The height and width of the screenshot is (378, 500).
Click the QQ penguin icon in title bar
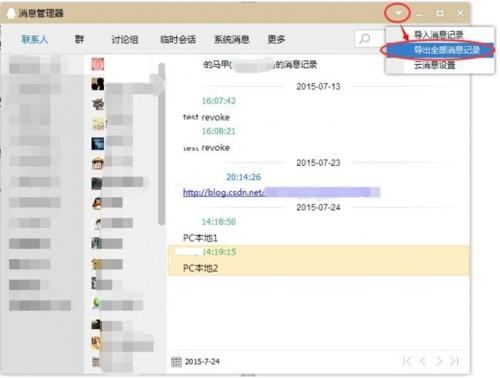(x=11, y=13)
